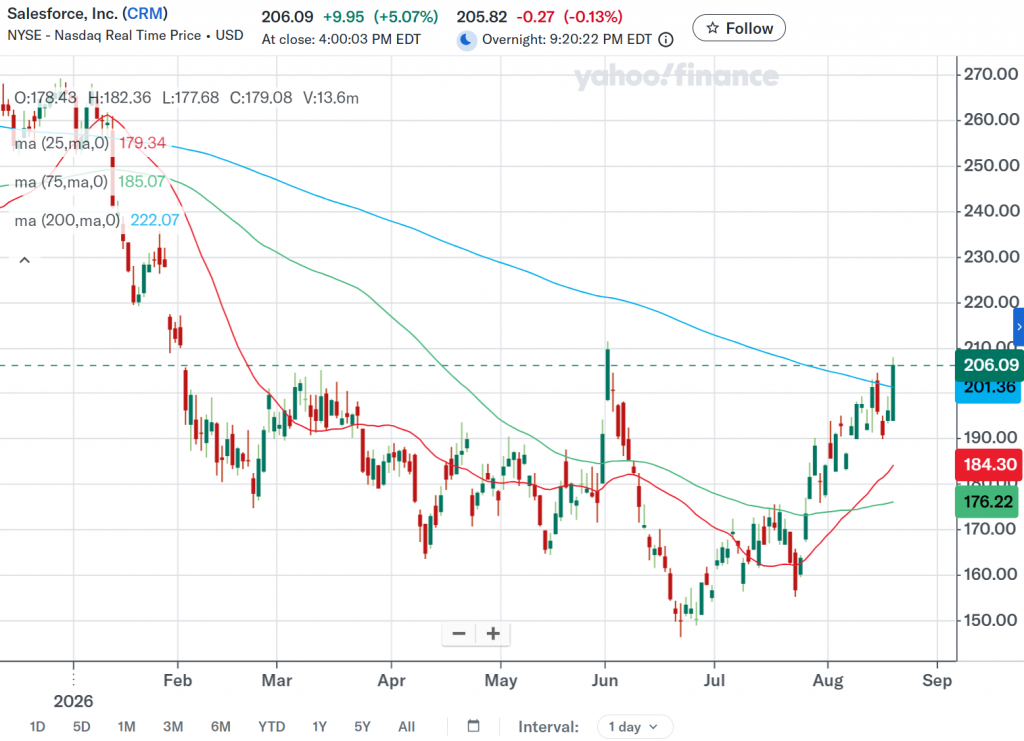The width and height of the screenshot is (1024, 741).
Task: Click the overnight moon icon
Action: coord(466,40)
